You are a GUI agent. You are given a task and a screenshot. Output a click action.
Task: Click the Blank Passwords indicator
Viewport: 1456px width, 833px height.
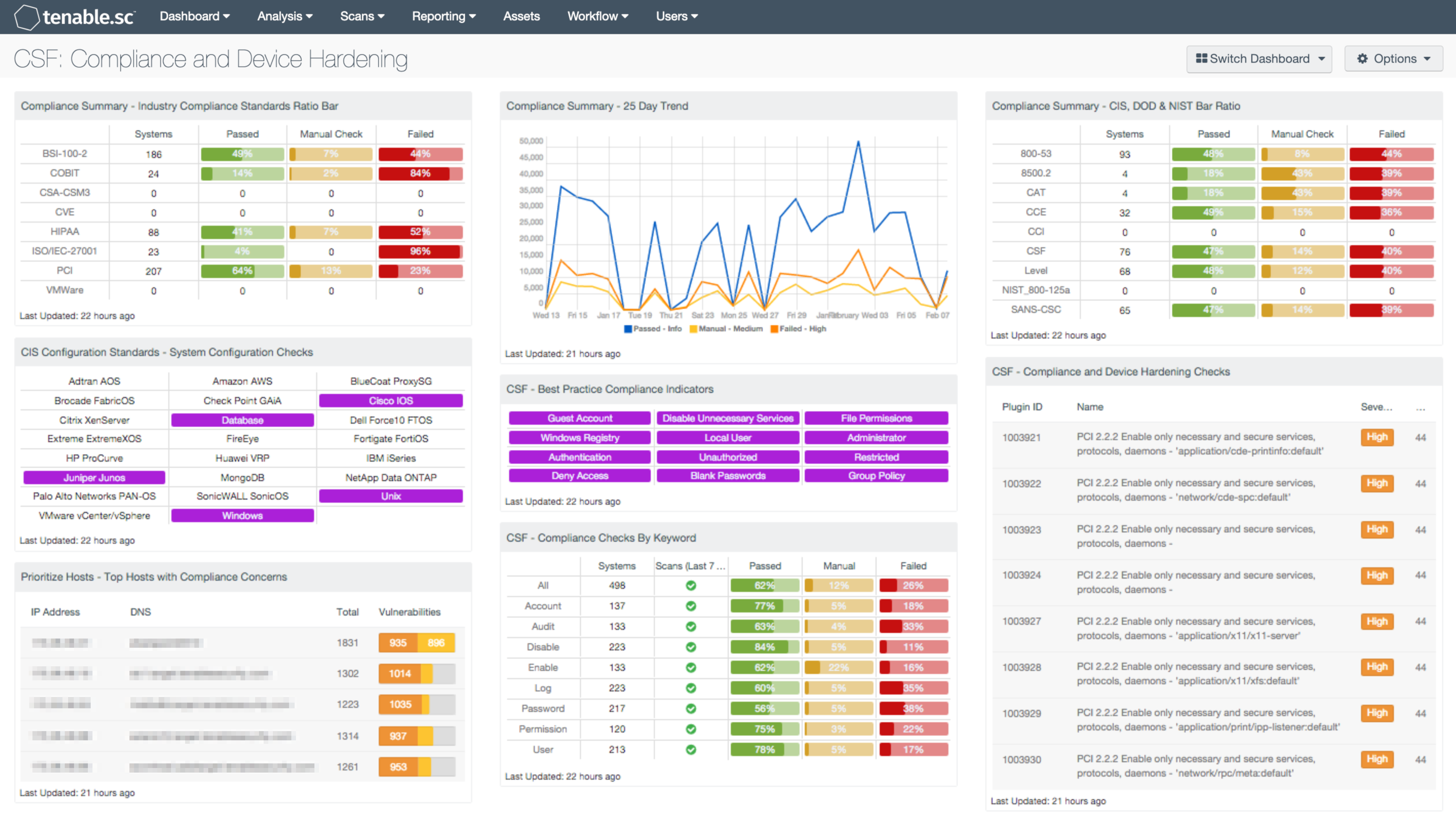coord(727,475)
